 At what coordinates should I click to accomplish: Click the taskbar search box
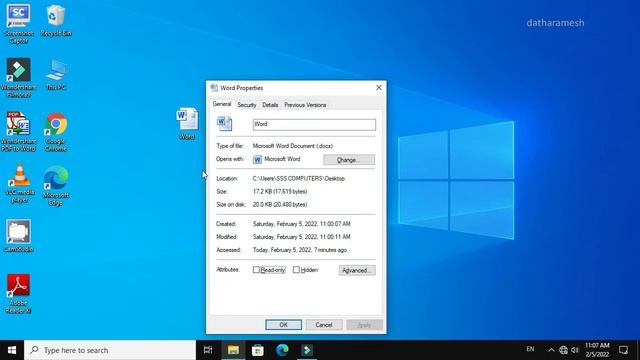(x=110, y=350)
